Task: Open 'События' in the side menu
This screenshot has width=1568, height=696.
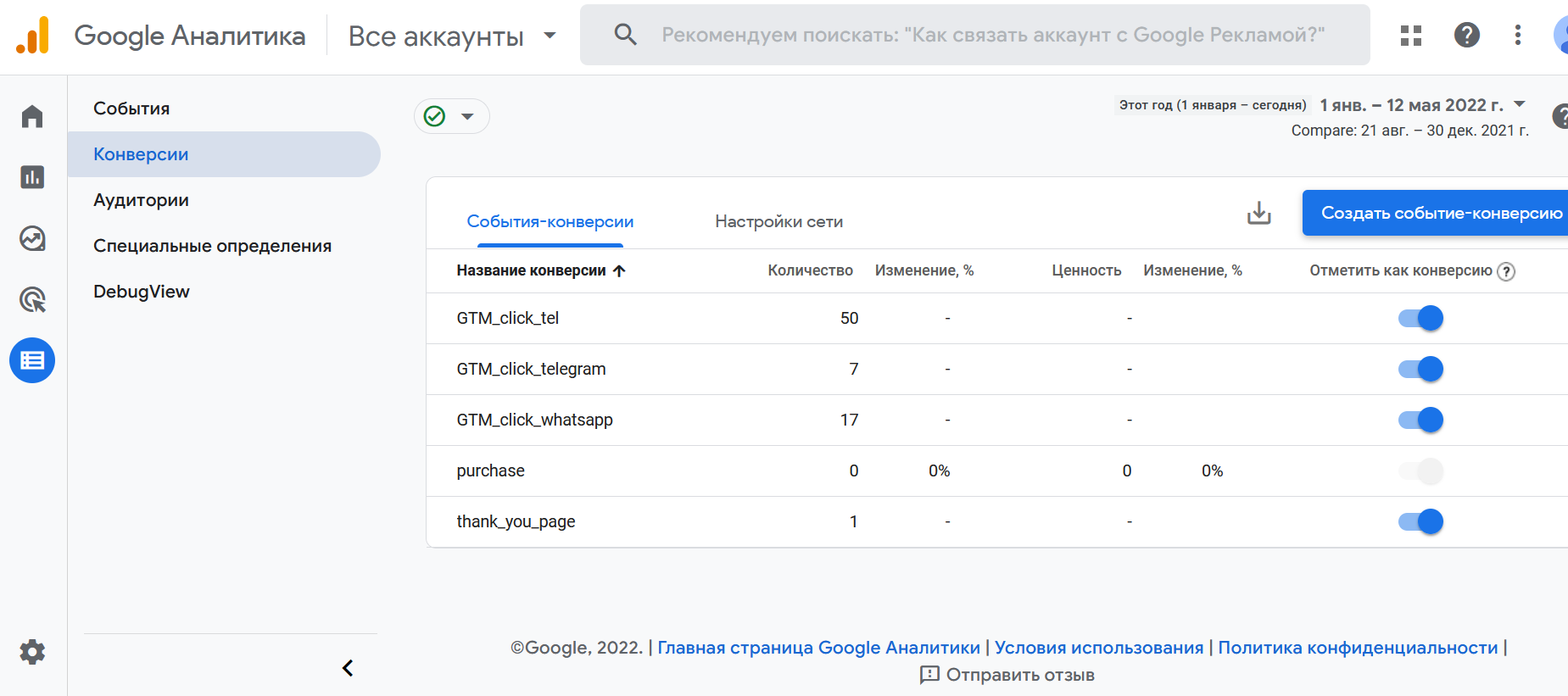Action: [131, 109]
